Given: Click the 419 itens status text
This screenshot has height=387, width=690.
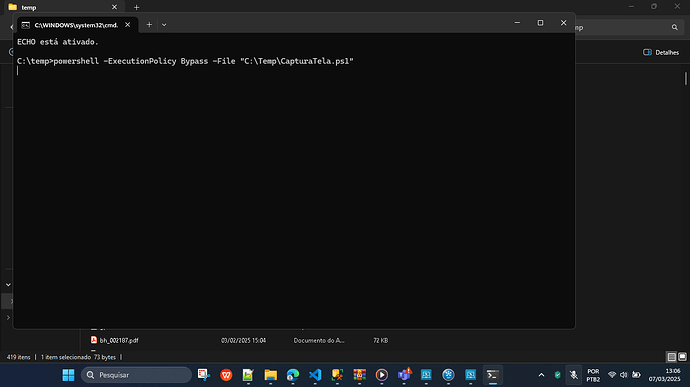Looking at the screenshot, I should (18, 357).
